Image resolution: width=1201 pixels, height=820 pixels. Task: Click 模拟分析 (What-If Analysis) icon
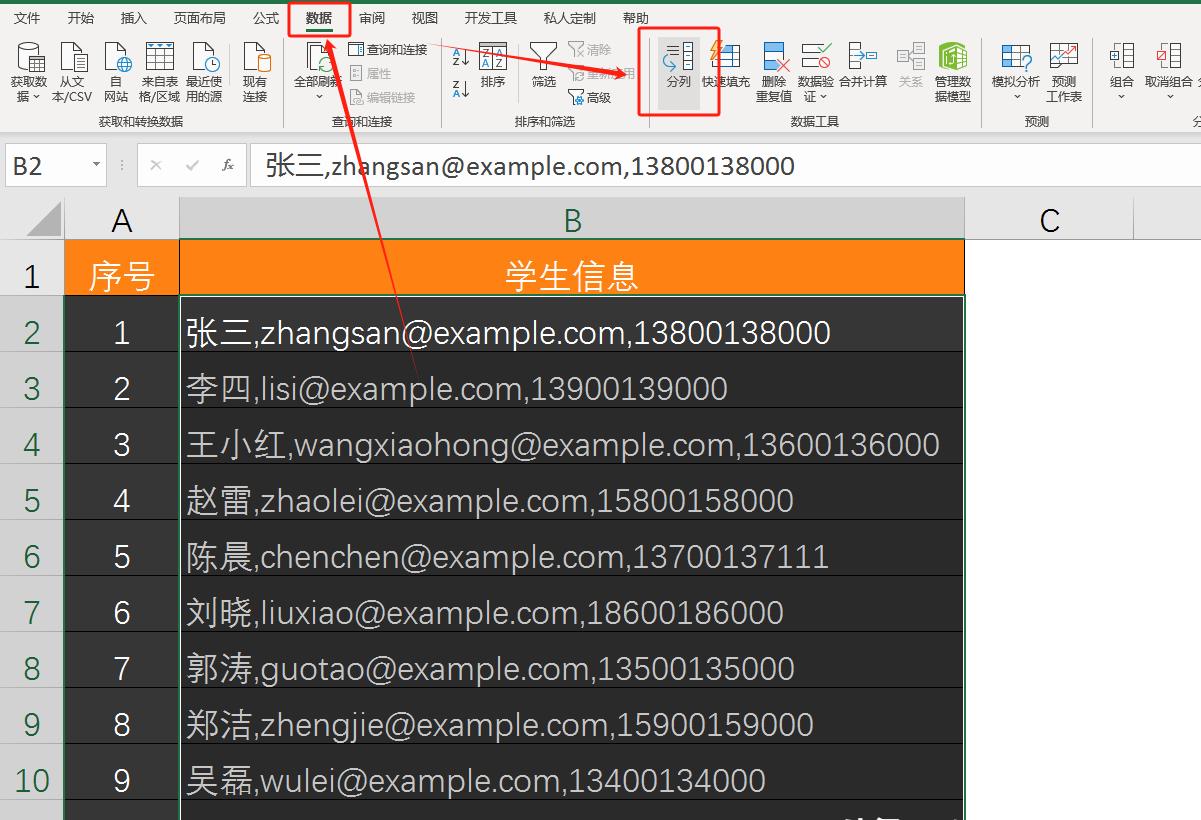point(1016,58)
